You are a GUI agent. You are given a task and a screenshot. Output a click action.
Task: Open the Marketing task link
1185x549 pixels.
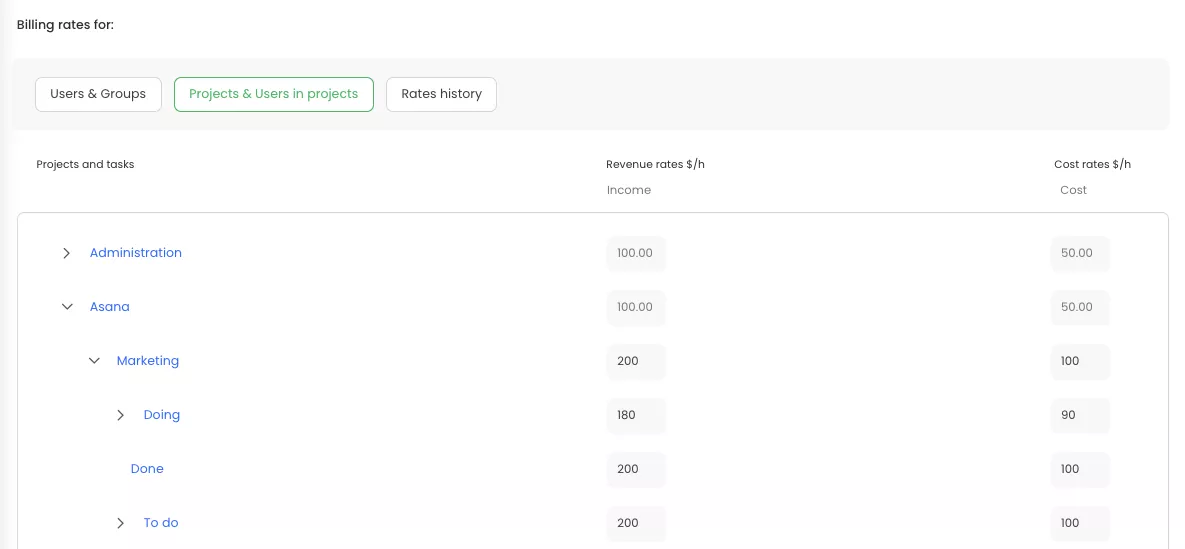click(148, 361)
